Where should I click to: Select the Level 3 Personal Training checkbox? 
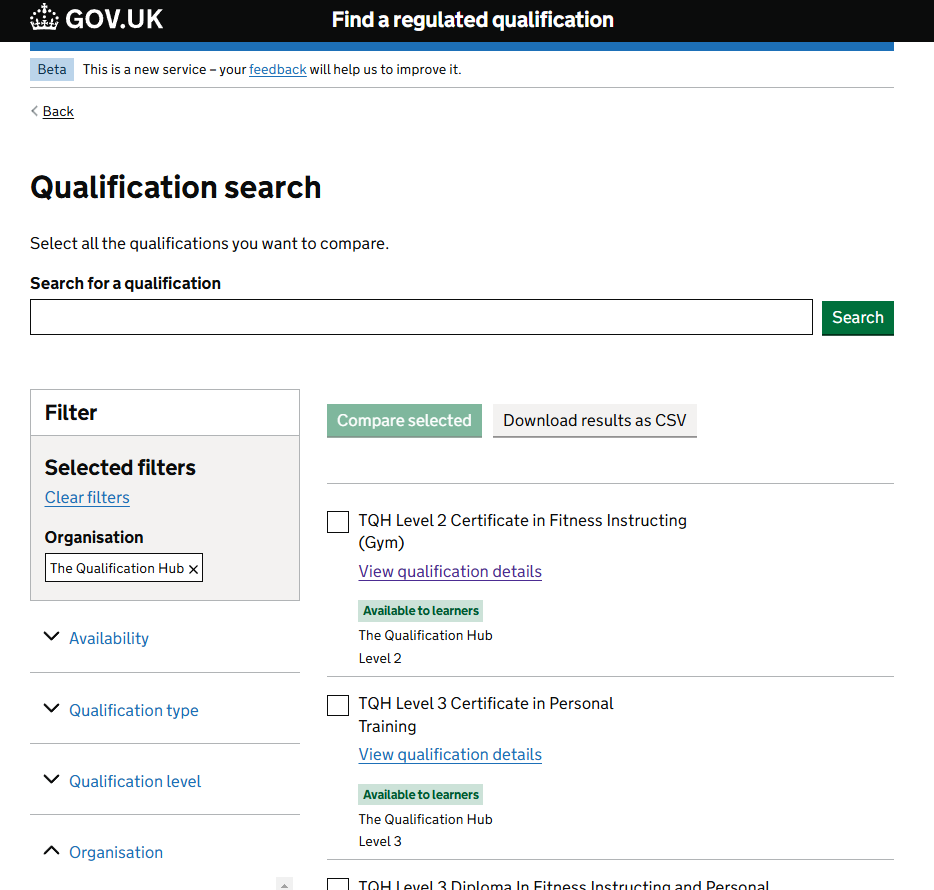(338, 705)
